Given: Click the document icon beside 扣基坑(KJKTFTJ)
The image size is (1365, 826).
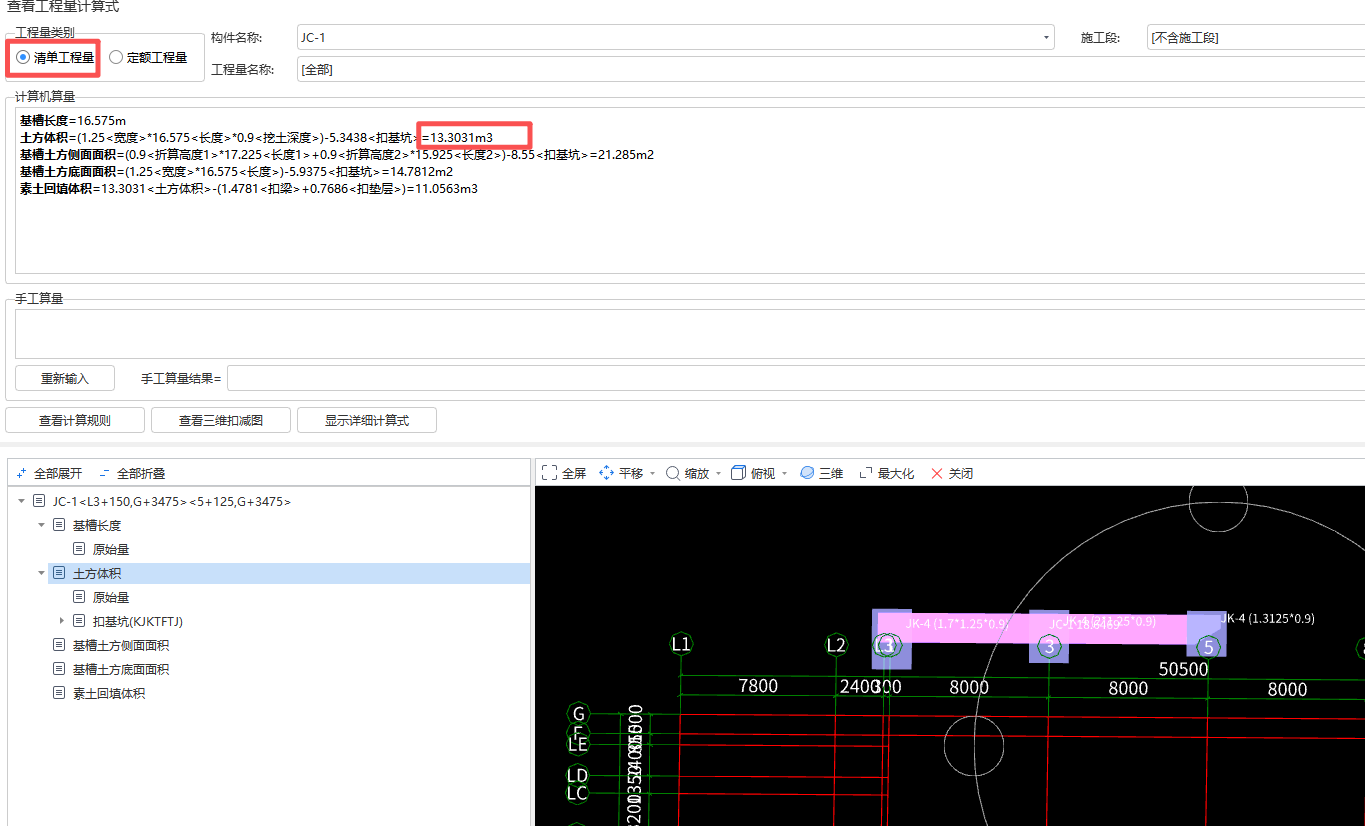Looking at the screenshot, I should tap(79, 621).
